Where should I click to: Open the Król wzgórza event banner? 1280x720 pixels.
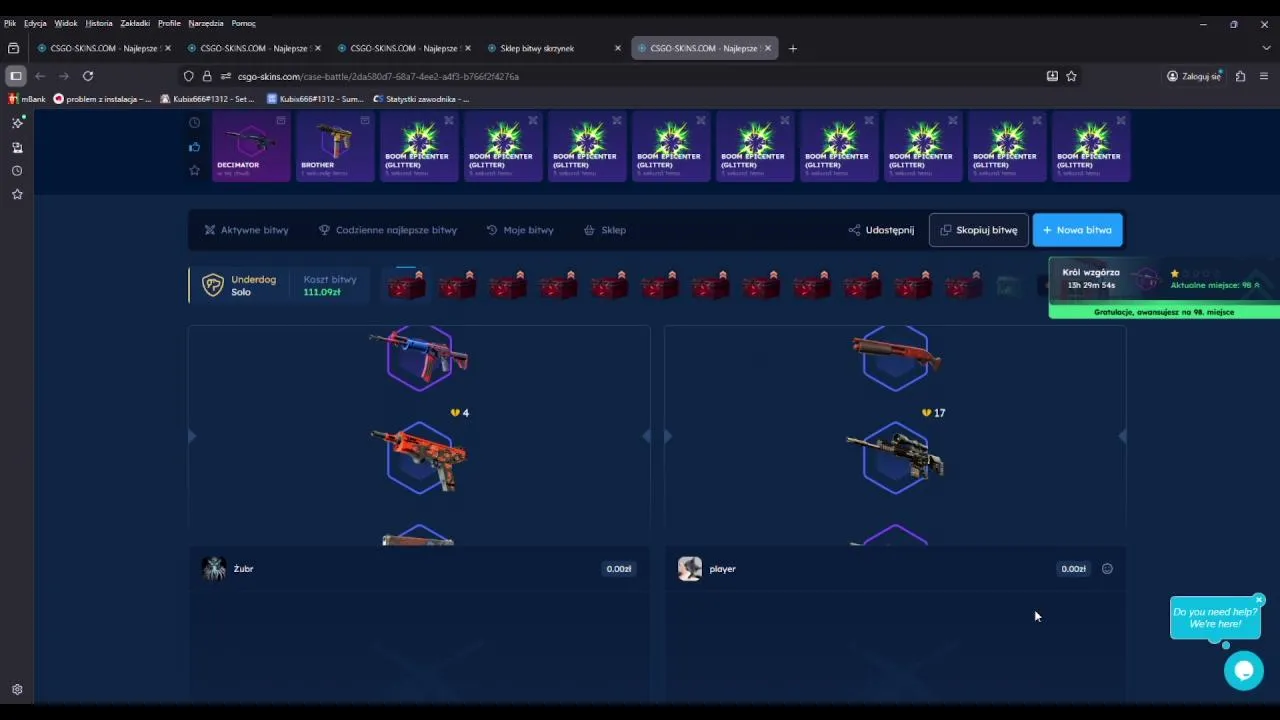pyautogui.click(x=1164, y=279)
